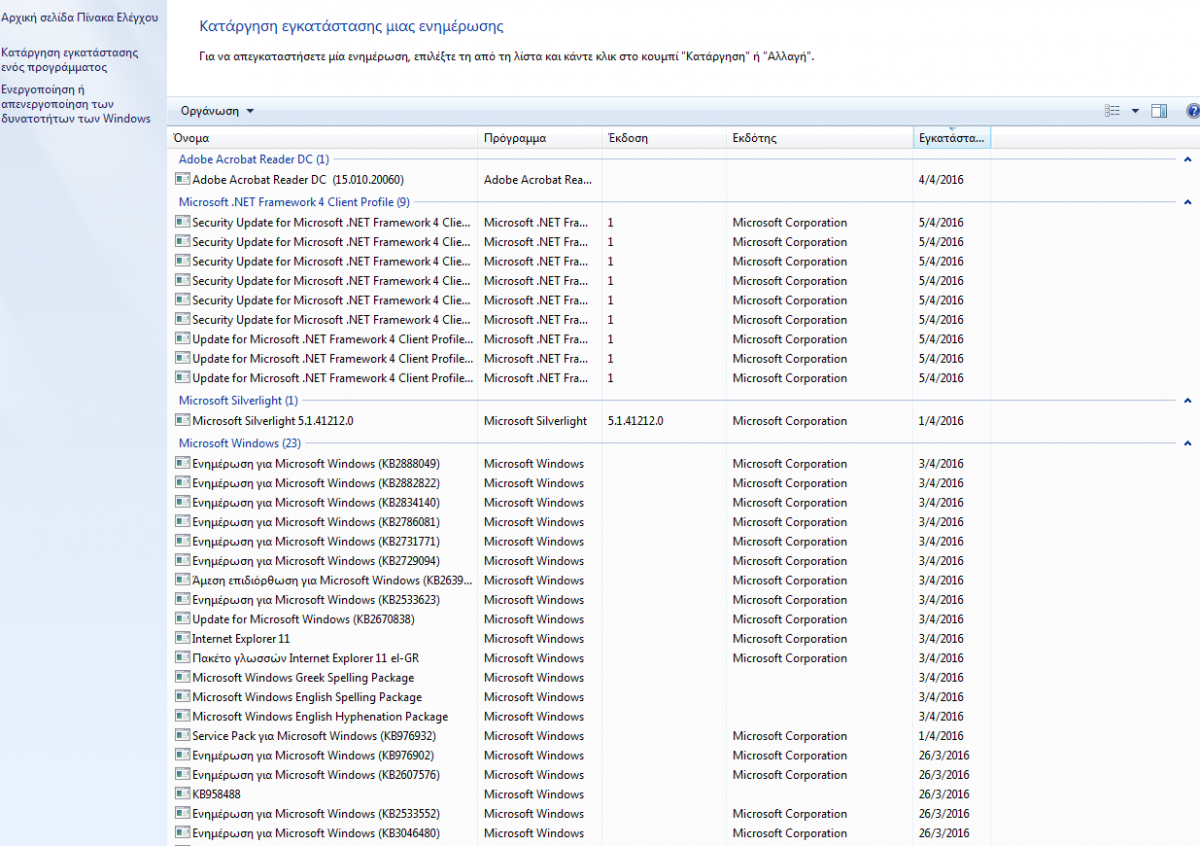
Task: Collapse the Adobe Acrobat Reader DC group
Action: 1187,159
